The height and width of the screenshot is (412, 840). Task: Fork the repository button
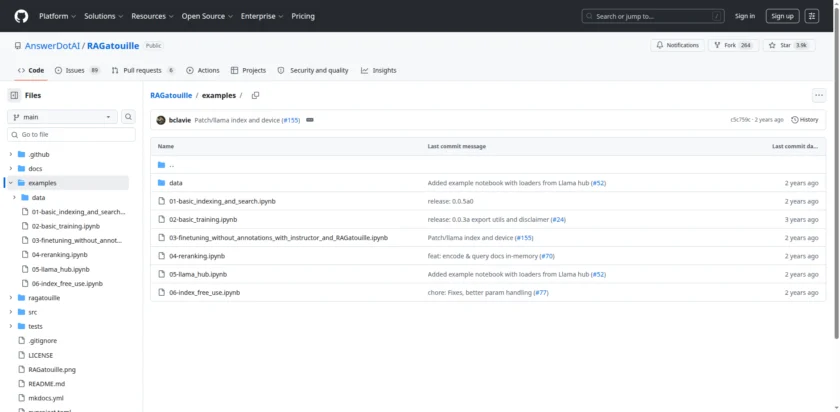734,46
